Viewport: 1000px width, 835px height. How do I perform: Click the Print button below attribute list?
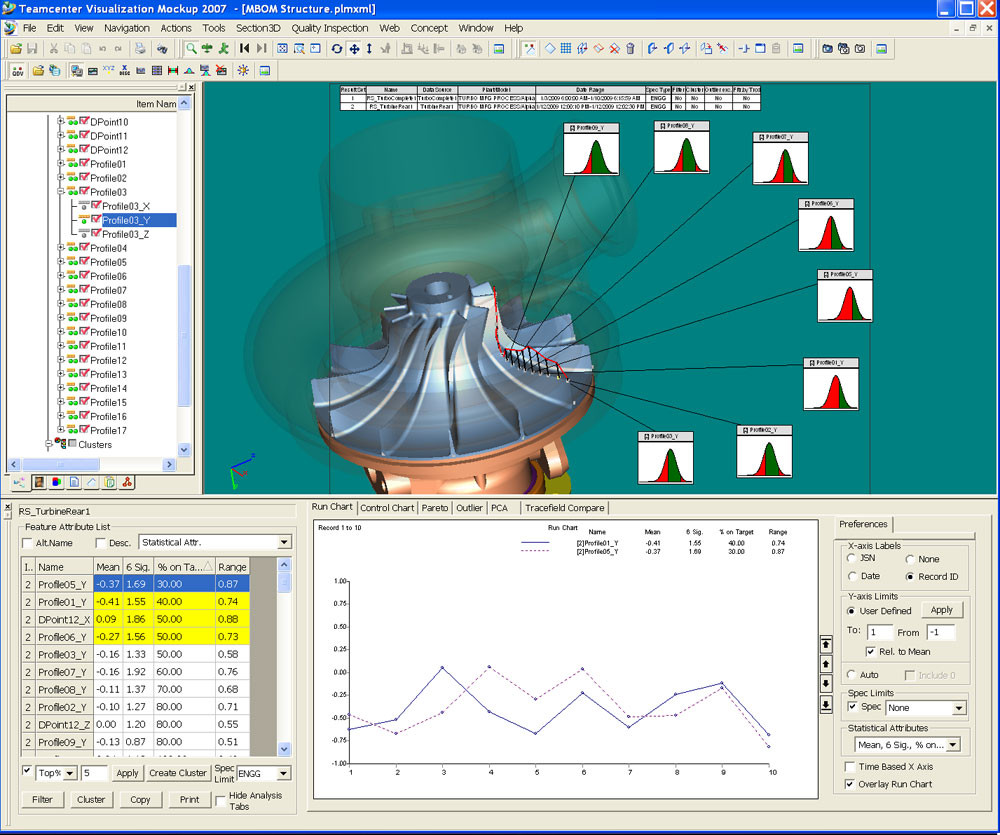[x=189, y=799]
